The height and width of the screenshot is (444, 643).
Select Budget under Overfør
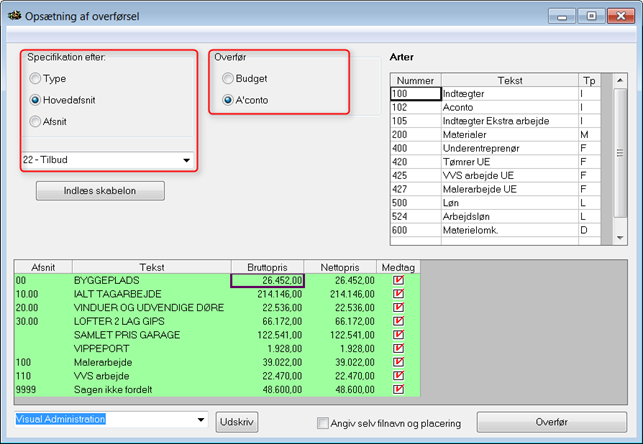[x=229, y=78]
